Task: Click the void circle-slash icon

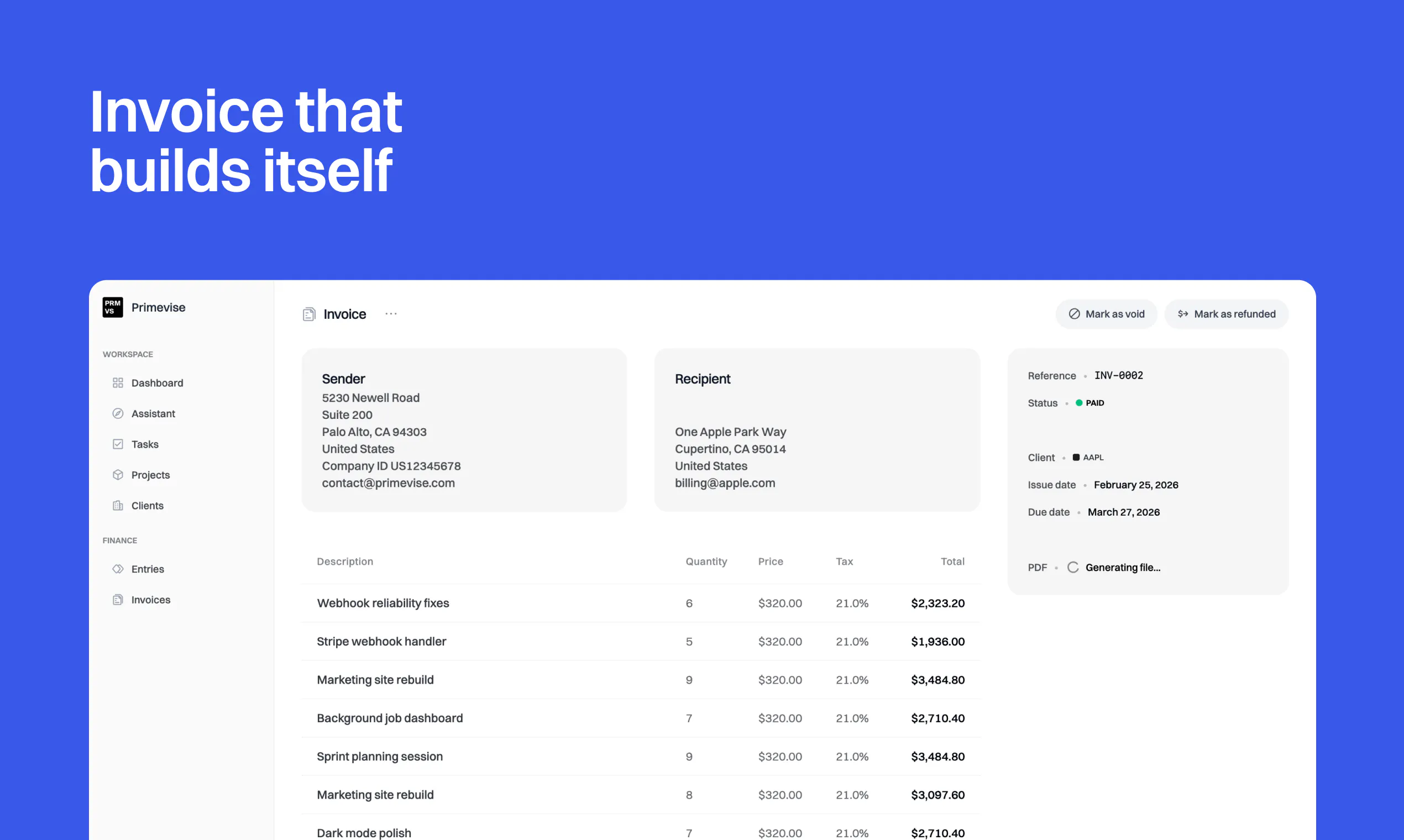Action: pos(1074,314)
